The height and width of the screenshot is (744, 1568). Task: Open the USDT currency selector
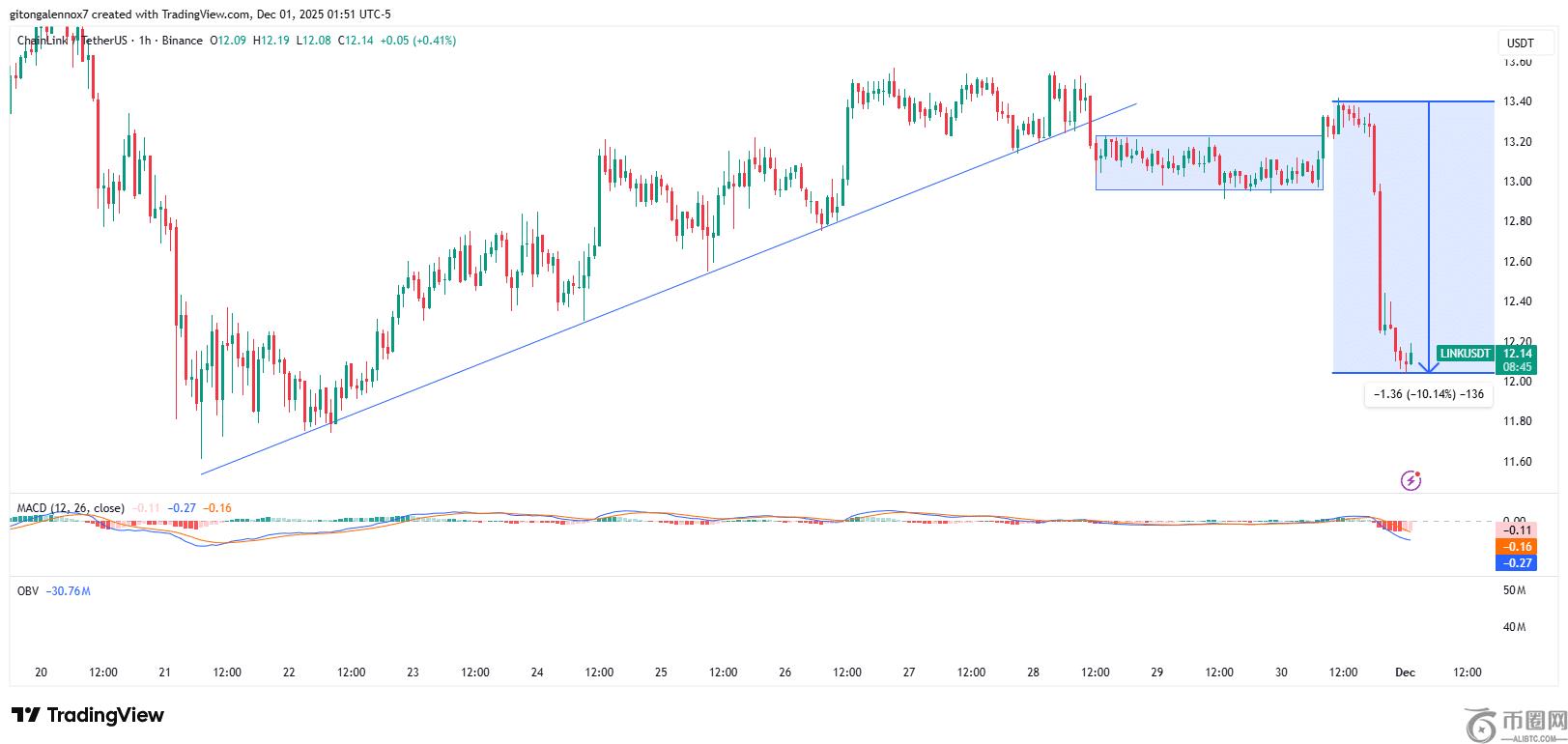1520,43
